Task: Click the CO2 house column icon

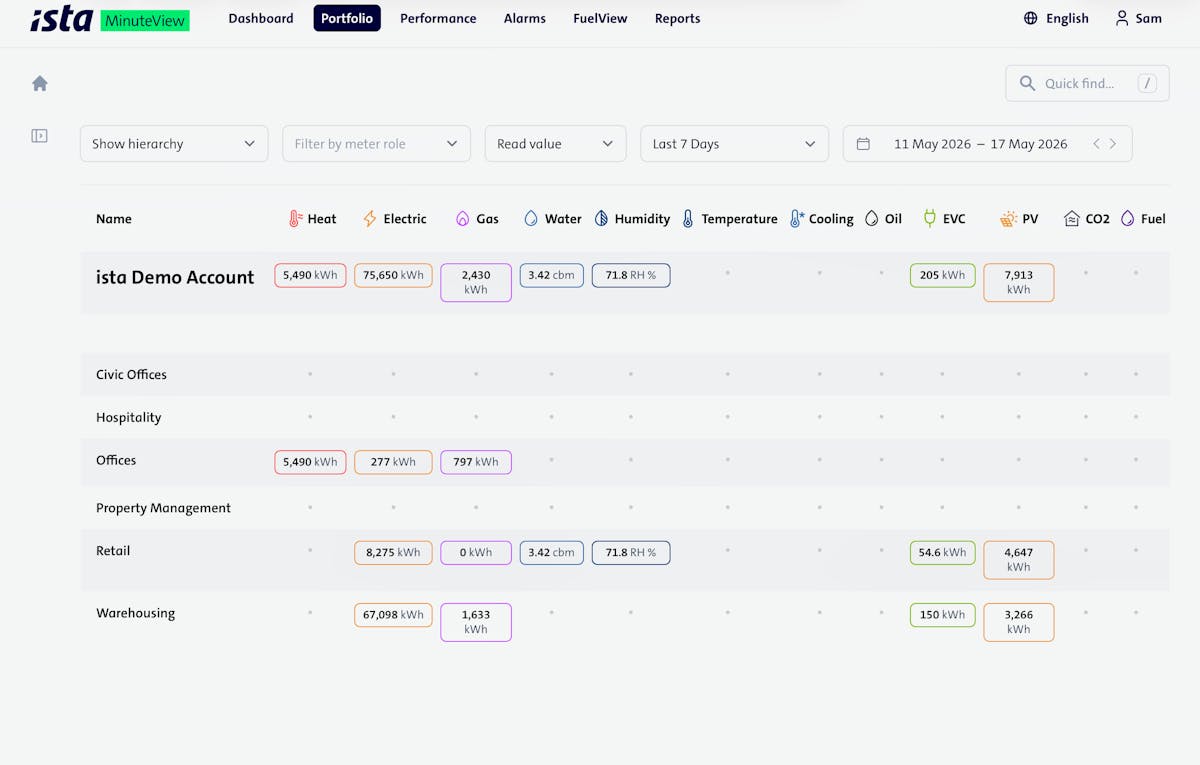Action: coord(1072,219)
